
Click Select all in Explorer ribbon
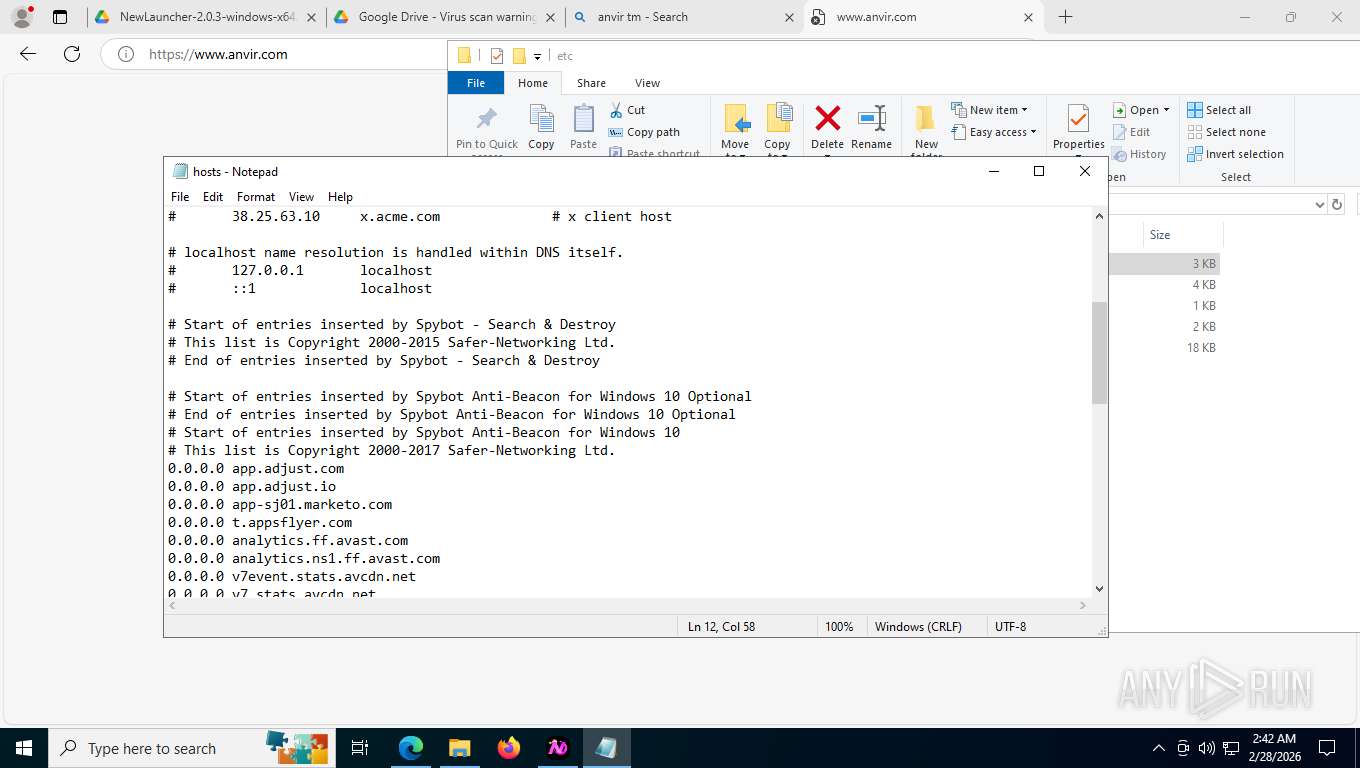[x=1219, y=110]
